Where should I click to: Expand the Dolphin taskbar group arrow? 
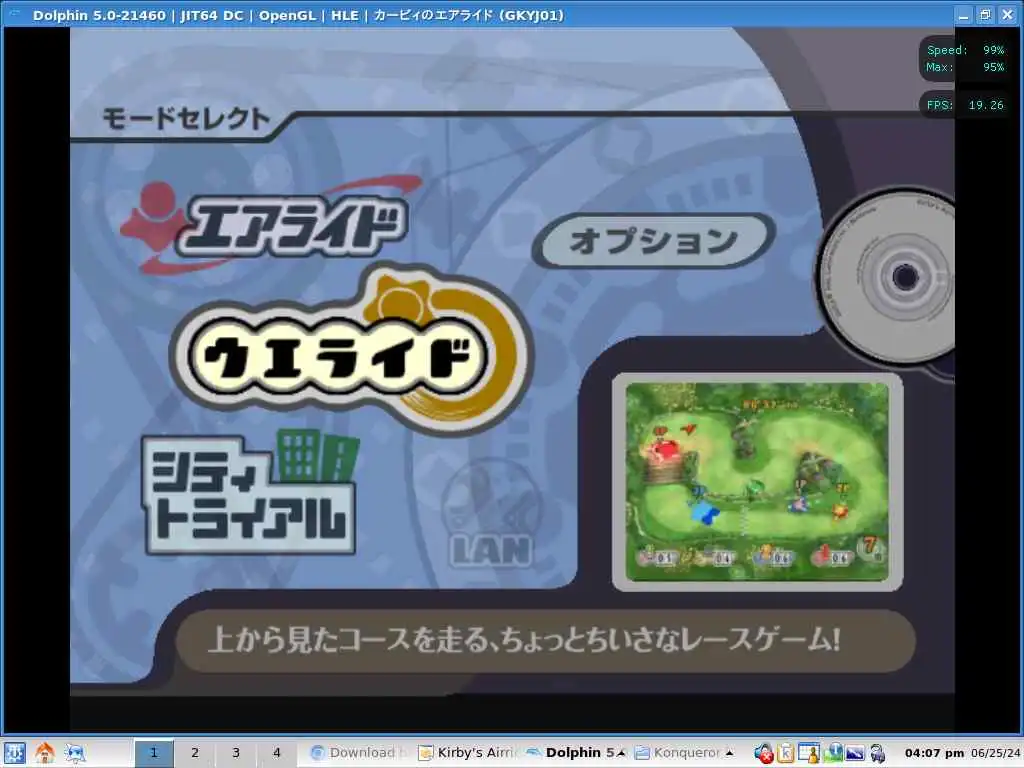pos(621,753)
